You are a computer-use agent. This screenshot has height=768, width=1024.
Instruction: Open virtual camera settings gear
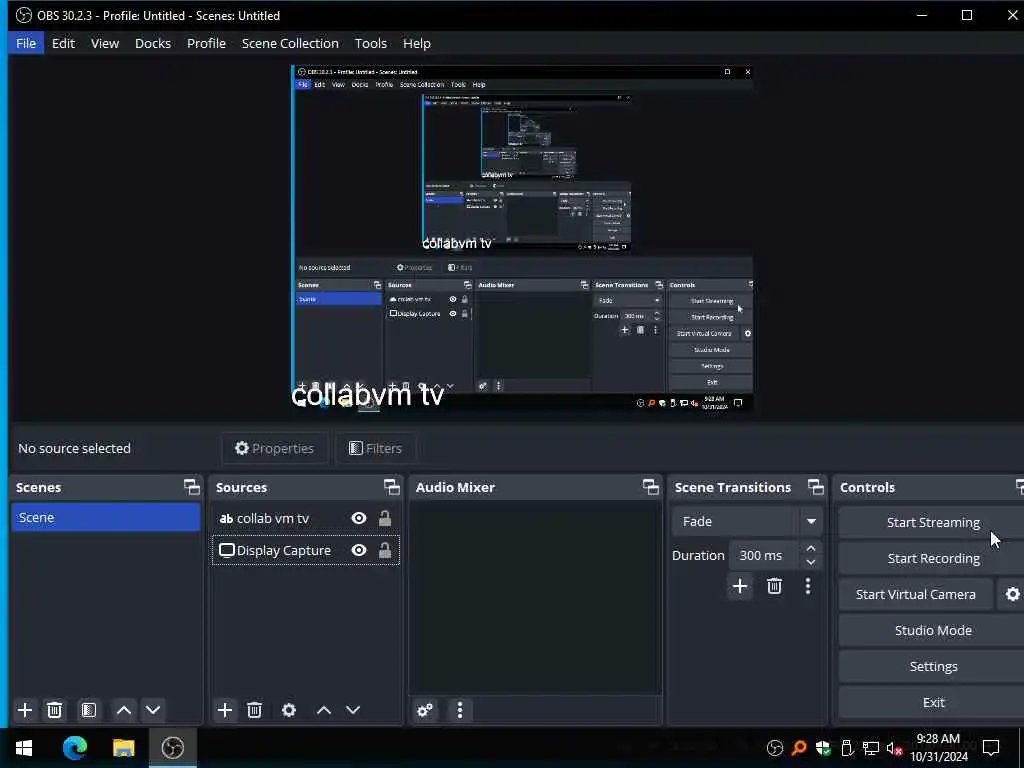(1012, 594)
